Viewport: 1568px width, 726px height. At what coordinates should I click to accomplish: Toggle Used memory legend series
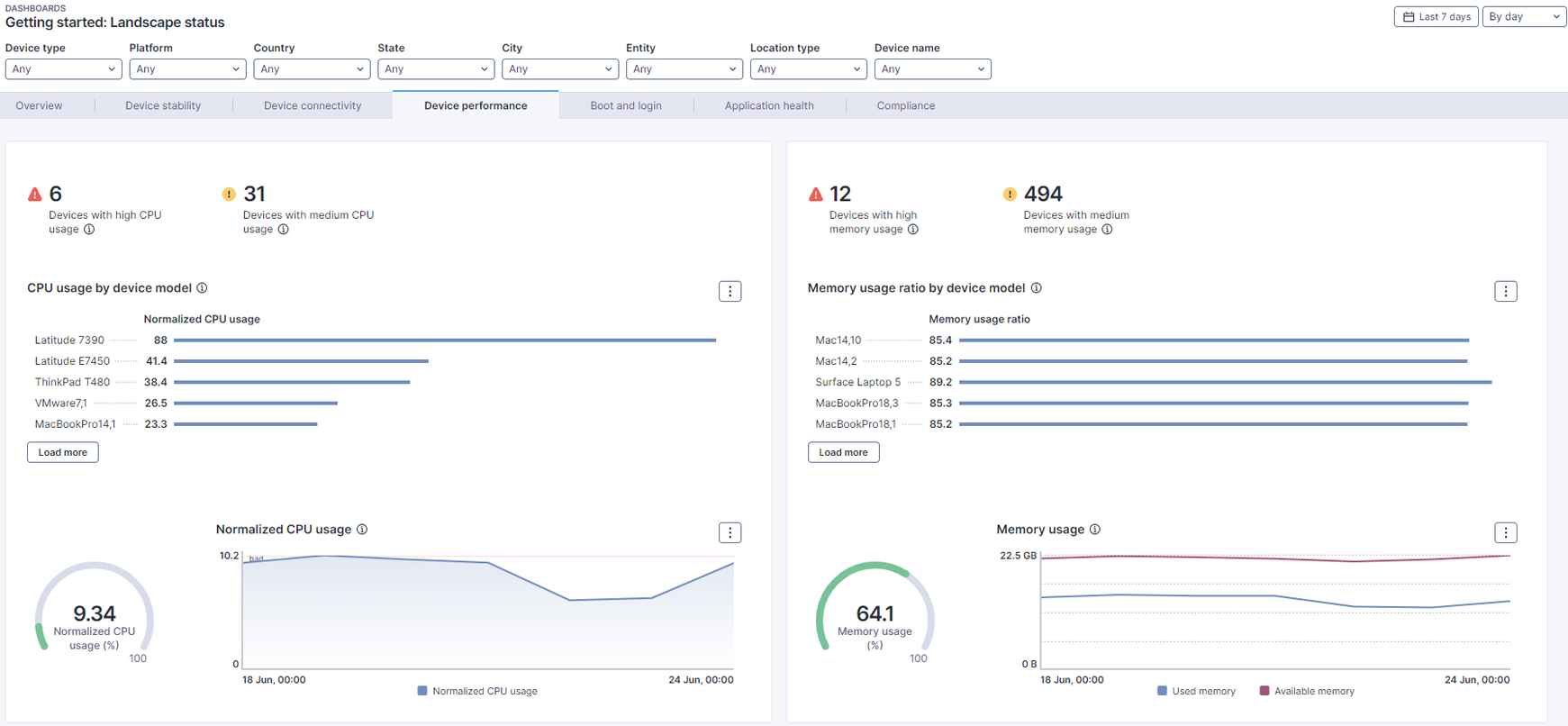pos(1196,691)
